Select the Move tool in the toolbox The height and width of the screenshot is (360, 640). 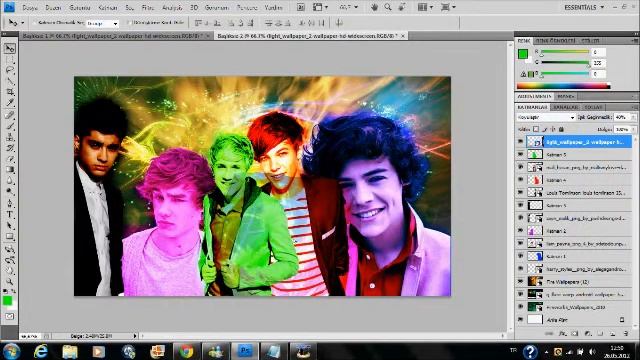[x=10, y=49]
